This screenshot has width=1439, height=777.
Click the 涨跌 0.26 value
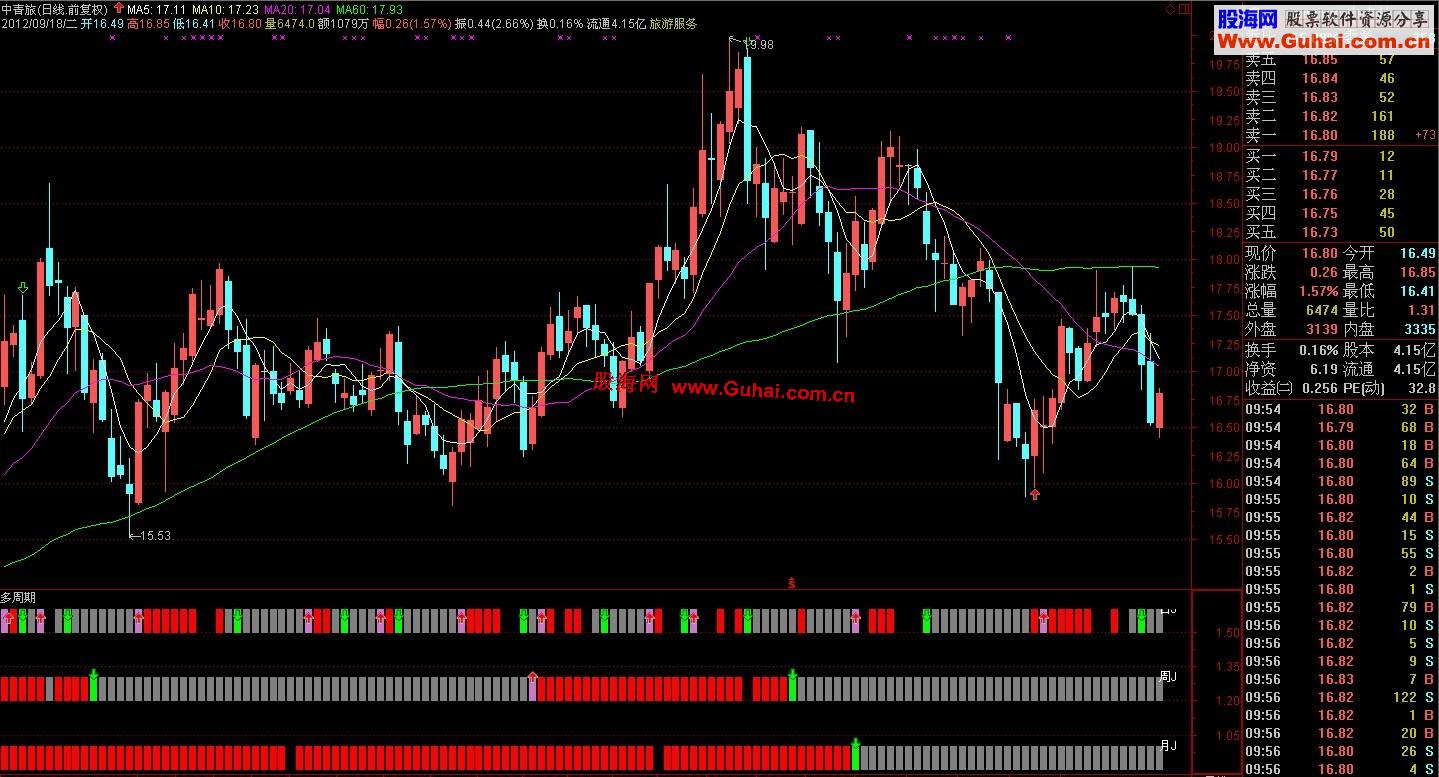point(1323,273)
